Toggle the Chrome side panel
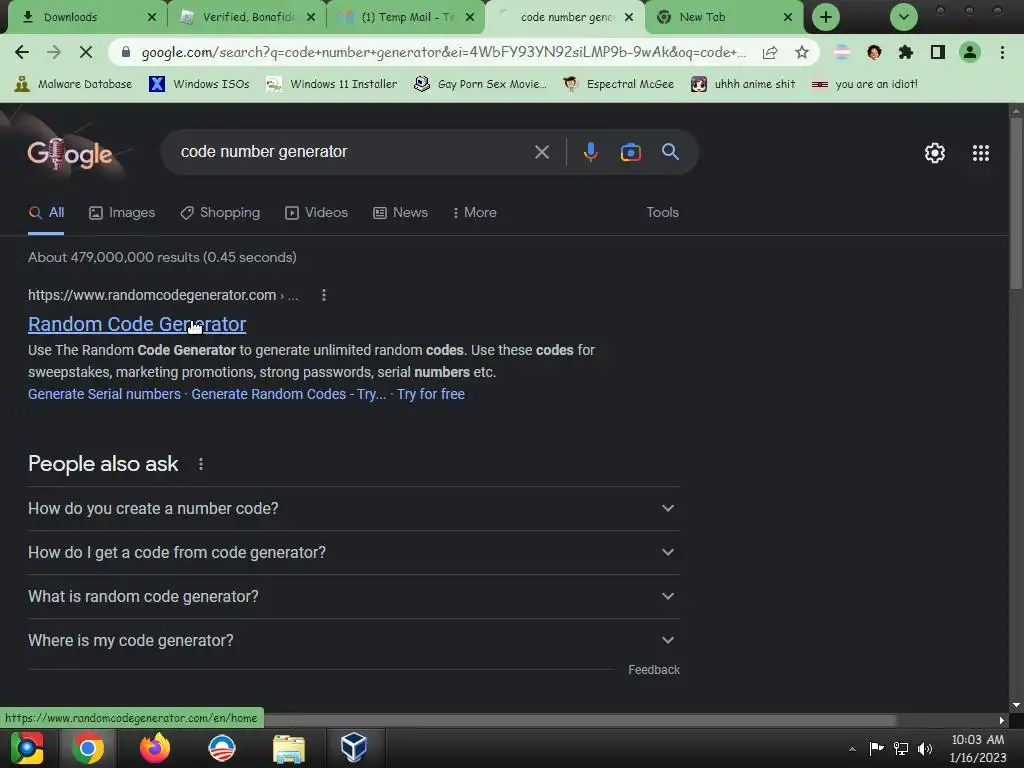1024x768 pixels. (938, 52)
